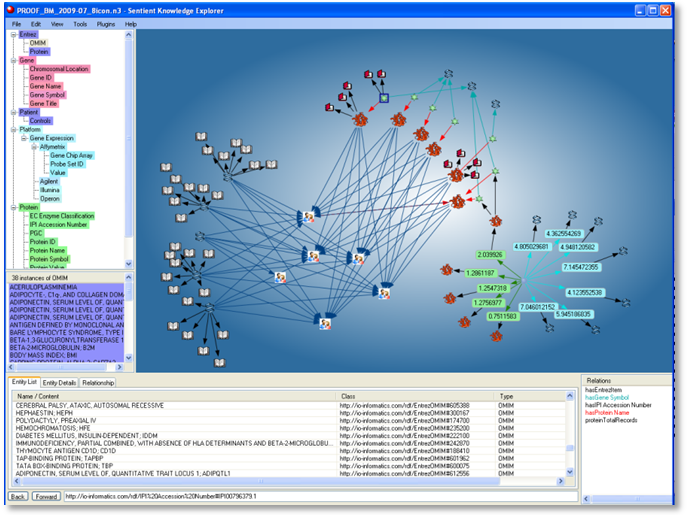Collapse the Gene Expression tree branch
687x515 pixels.
25,138
